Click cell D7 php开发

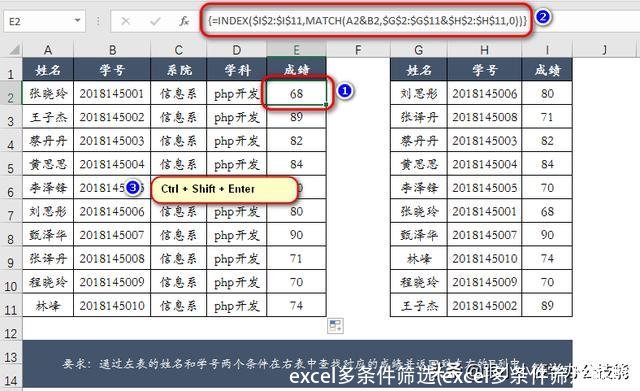[x=237, y=211]
